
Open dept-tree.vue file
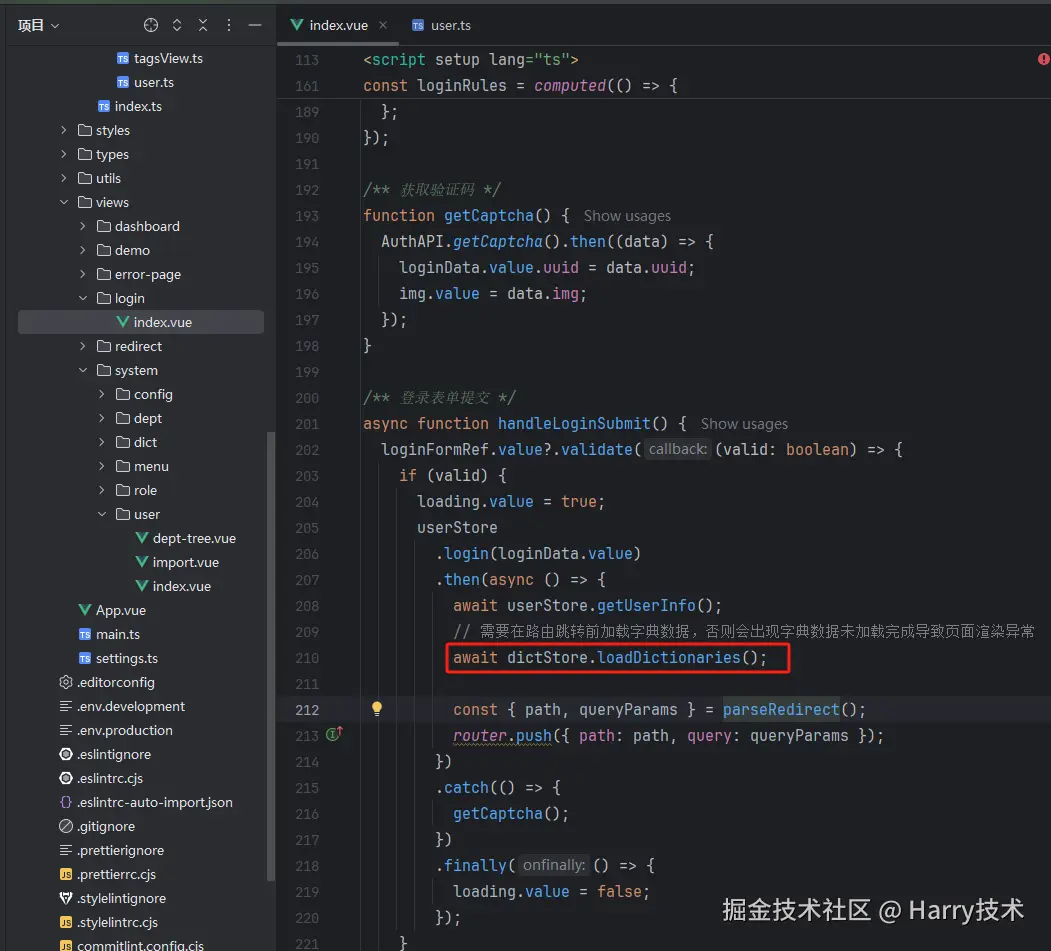tap(186, 538)
